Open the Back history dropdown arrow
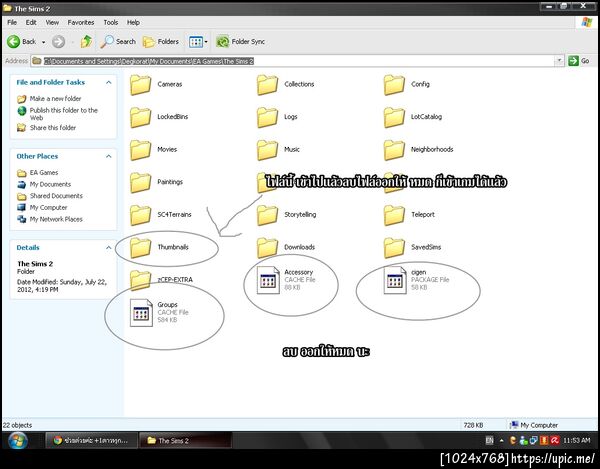 tap(43, 42)
